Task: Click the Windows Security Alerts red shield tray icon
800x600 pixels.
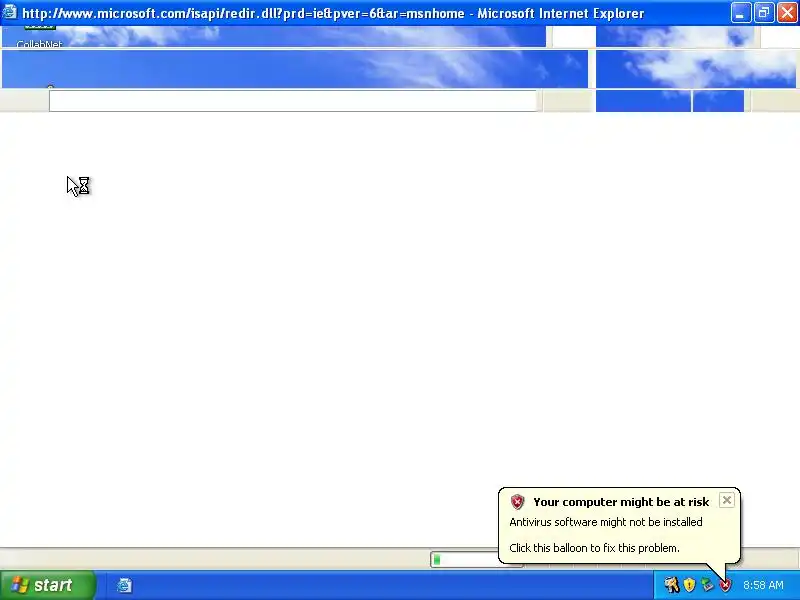Action: click(725, 585)
